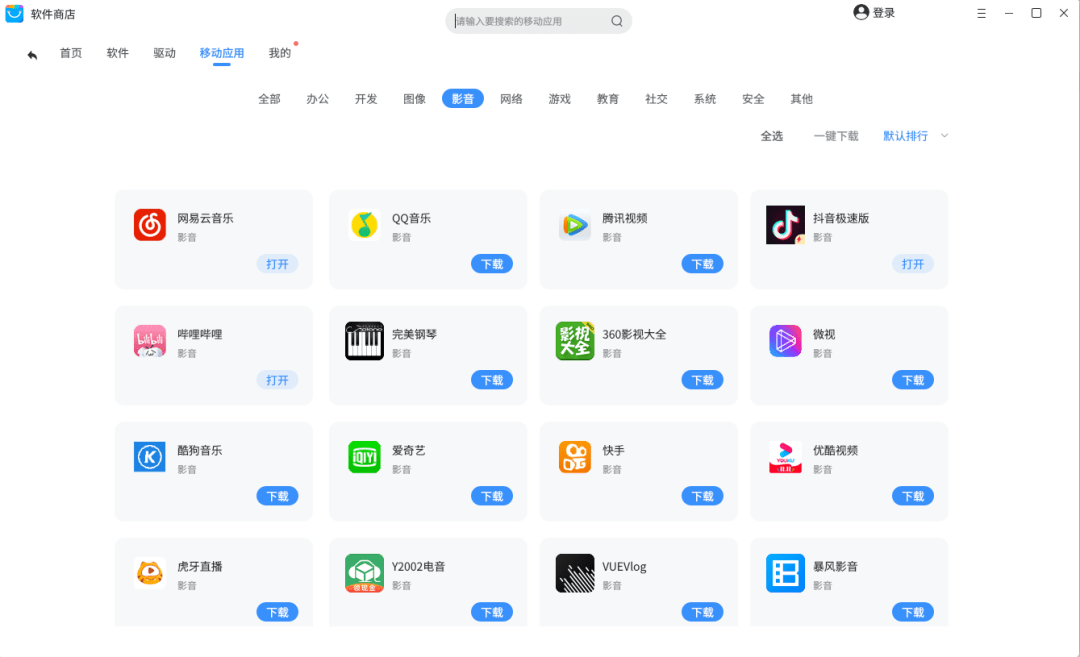Download 微视 with its 下载 button
Screen dimensions: 1080x657
(913, 380)
